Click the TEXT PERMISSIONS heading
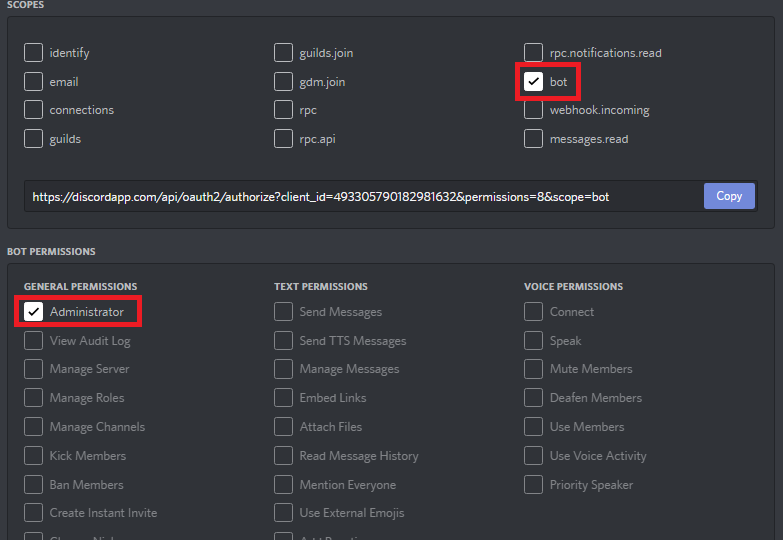The image size is (783, 540). pyautogui.click(x=321, y=287)
